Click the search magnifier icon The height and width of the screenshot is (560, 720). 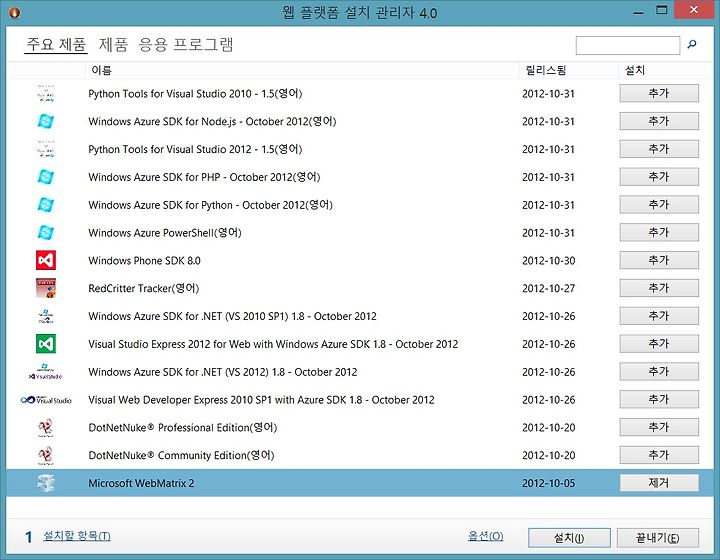(692, 45)
